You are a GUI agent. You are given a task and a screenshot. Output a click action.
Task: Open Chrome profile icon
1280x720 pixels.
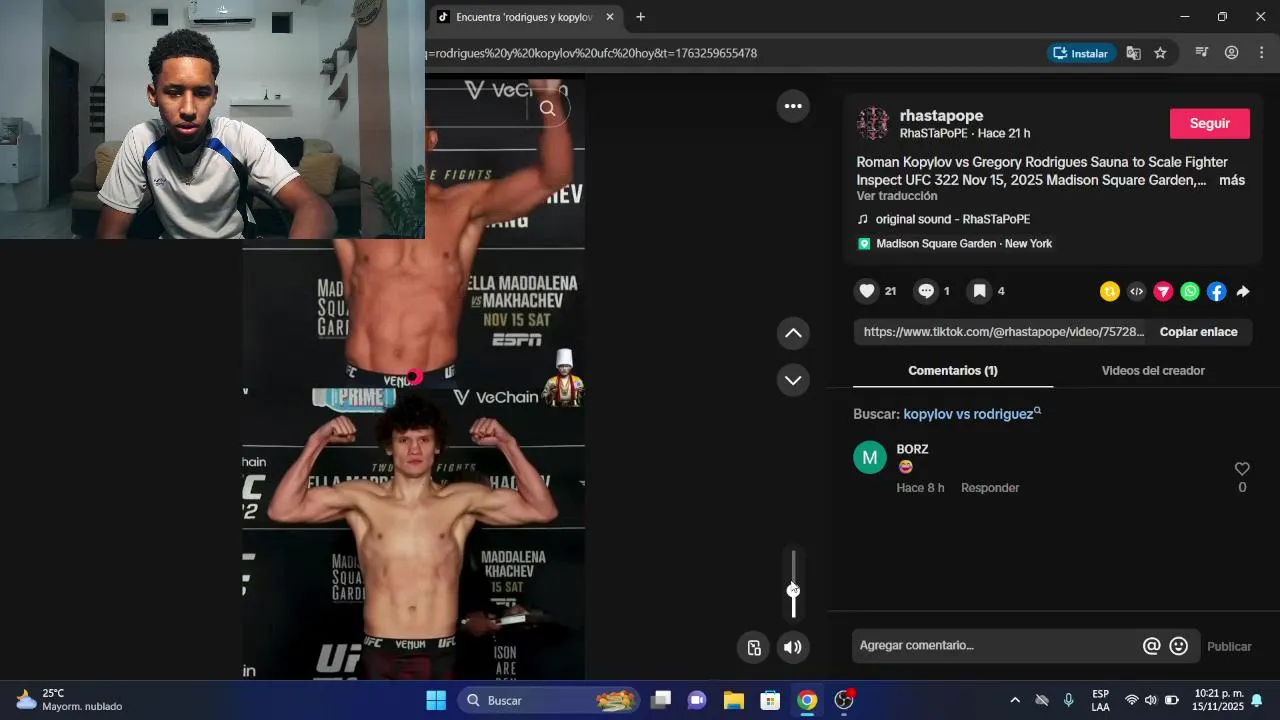(1232, 53)
